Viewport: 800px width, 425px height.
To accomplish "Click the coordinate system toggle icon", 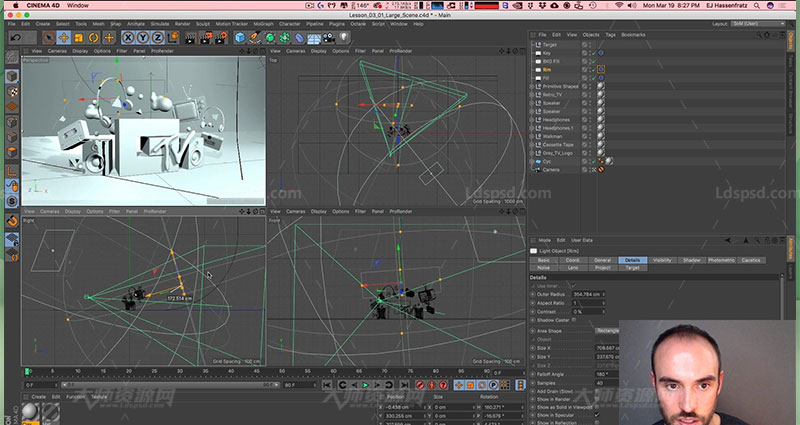I will tap(173, 38).
